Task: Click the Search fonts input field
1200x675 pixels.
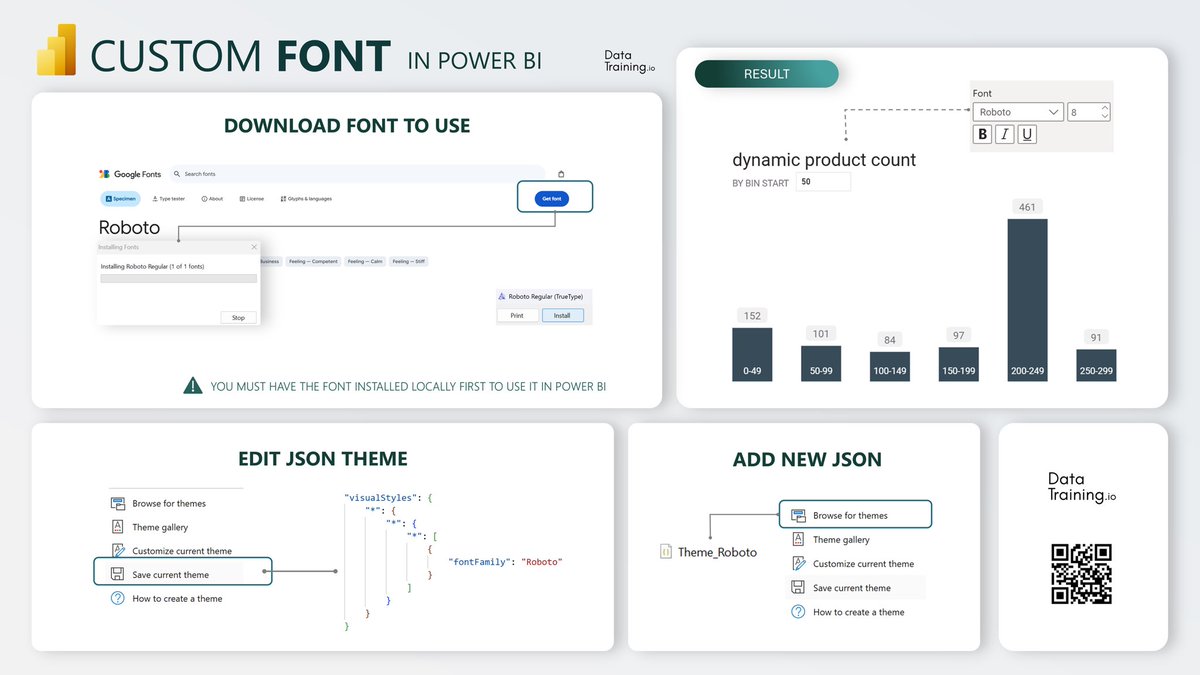Action: point(357,174)
